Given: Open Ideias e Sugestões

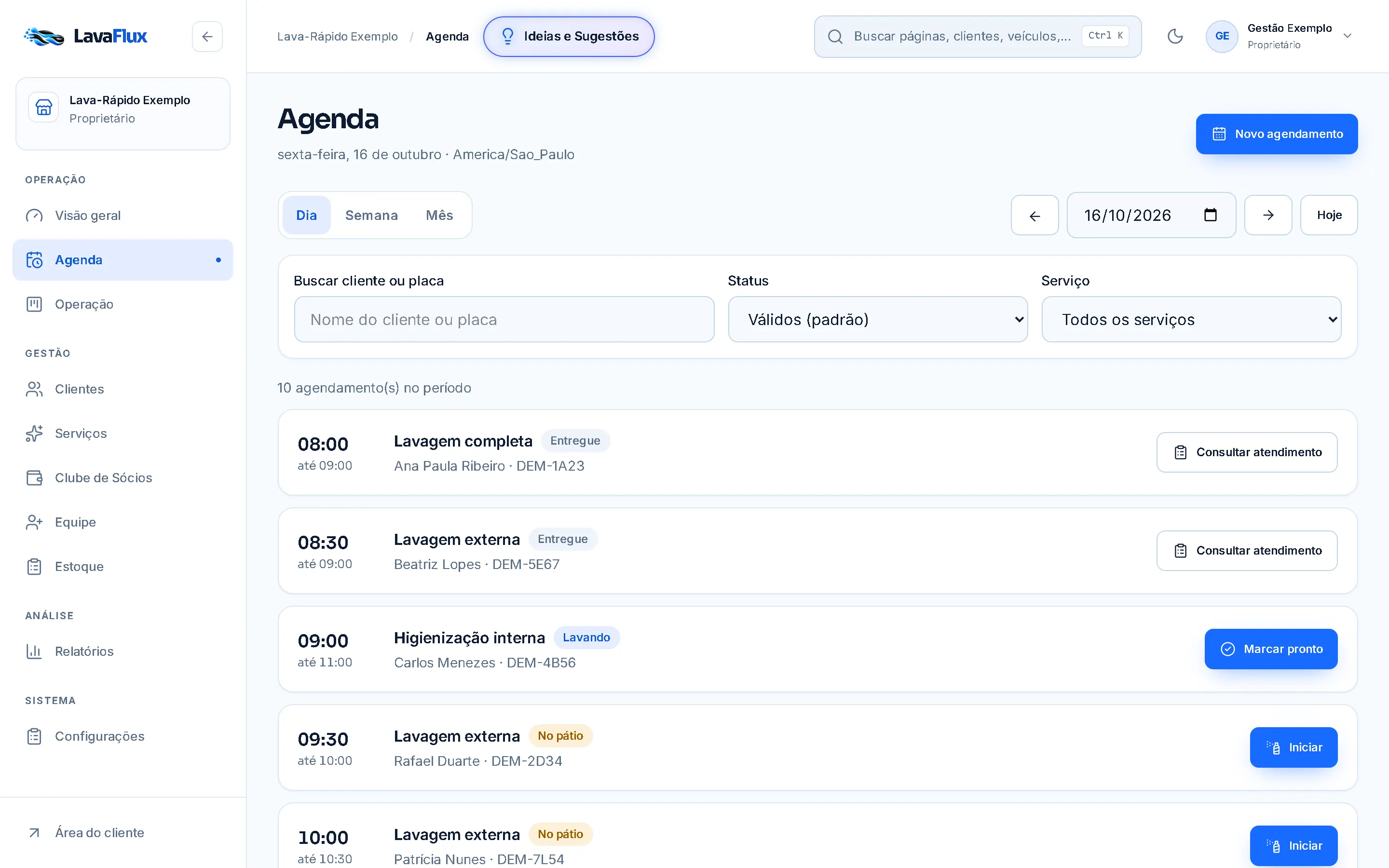Looking at the screenshot, I should point(569,36).
